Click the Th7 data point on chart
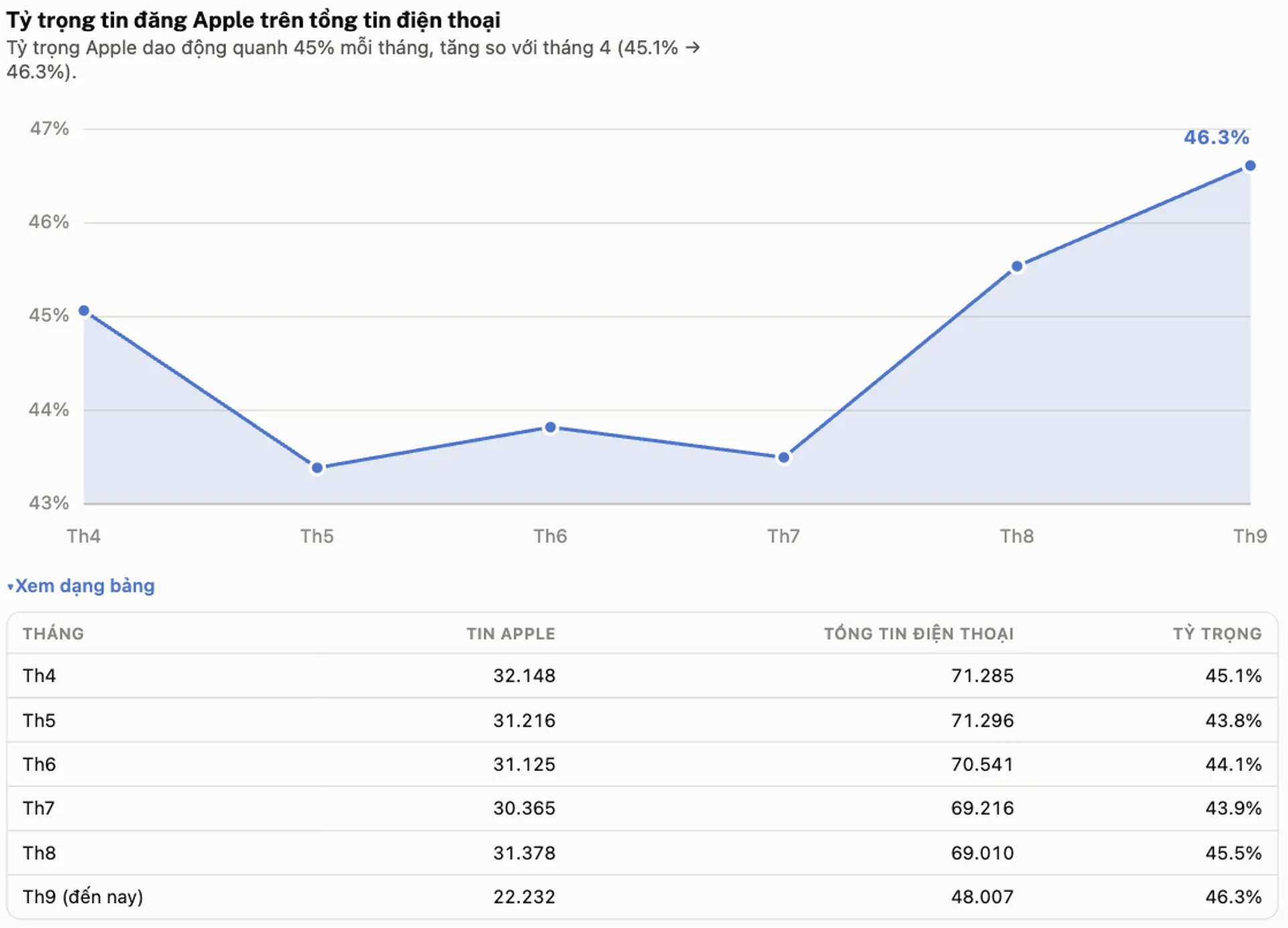 pyautogui.click(x=784, y=457)
